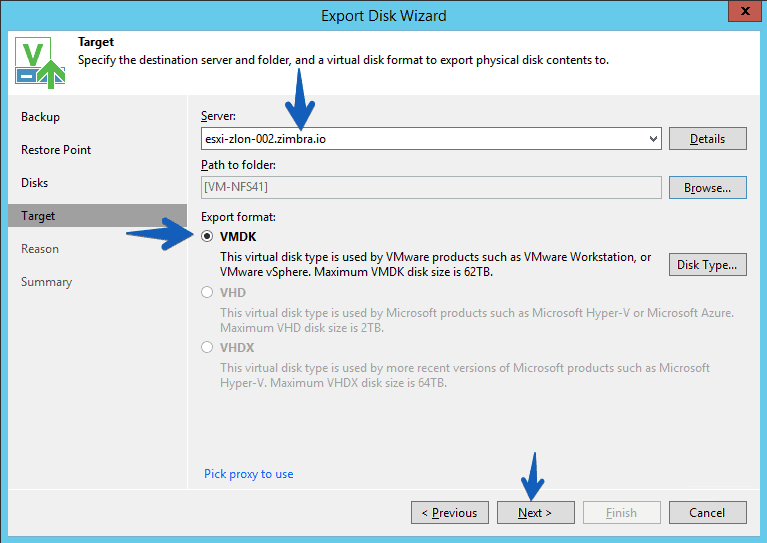Open the Backup wizard step
Image resolution: width=767 pixels, height=543 pixels.
[x=40, y=117]
